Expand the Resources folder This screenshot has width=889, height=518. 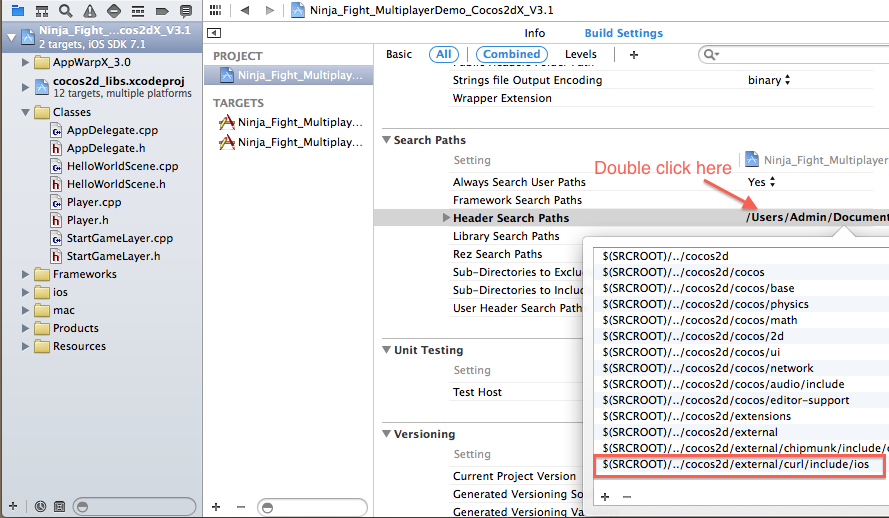point(25,346)
